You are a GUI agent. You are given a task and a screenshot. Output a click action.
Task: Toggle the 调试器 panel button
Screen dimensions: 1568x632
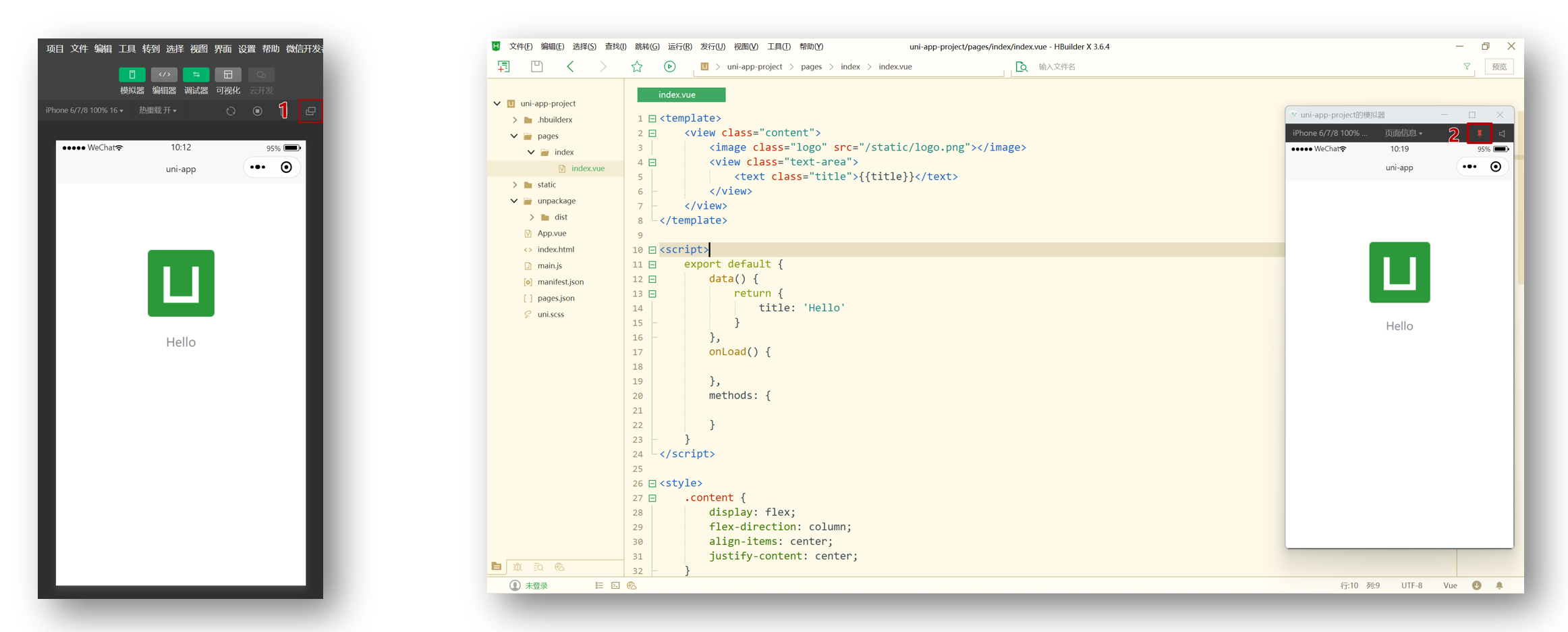196,75
